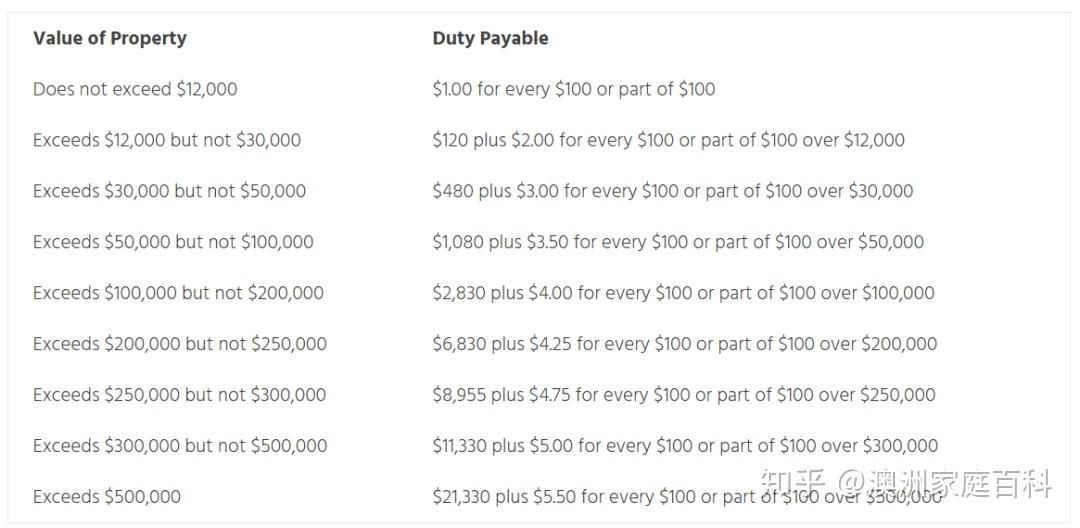Click the Exceeds $500,000 cell
Viewport: 1080px width, 528px height.
[107, 496]
